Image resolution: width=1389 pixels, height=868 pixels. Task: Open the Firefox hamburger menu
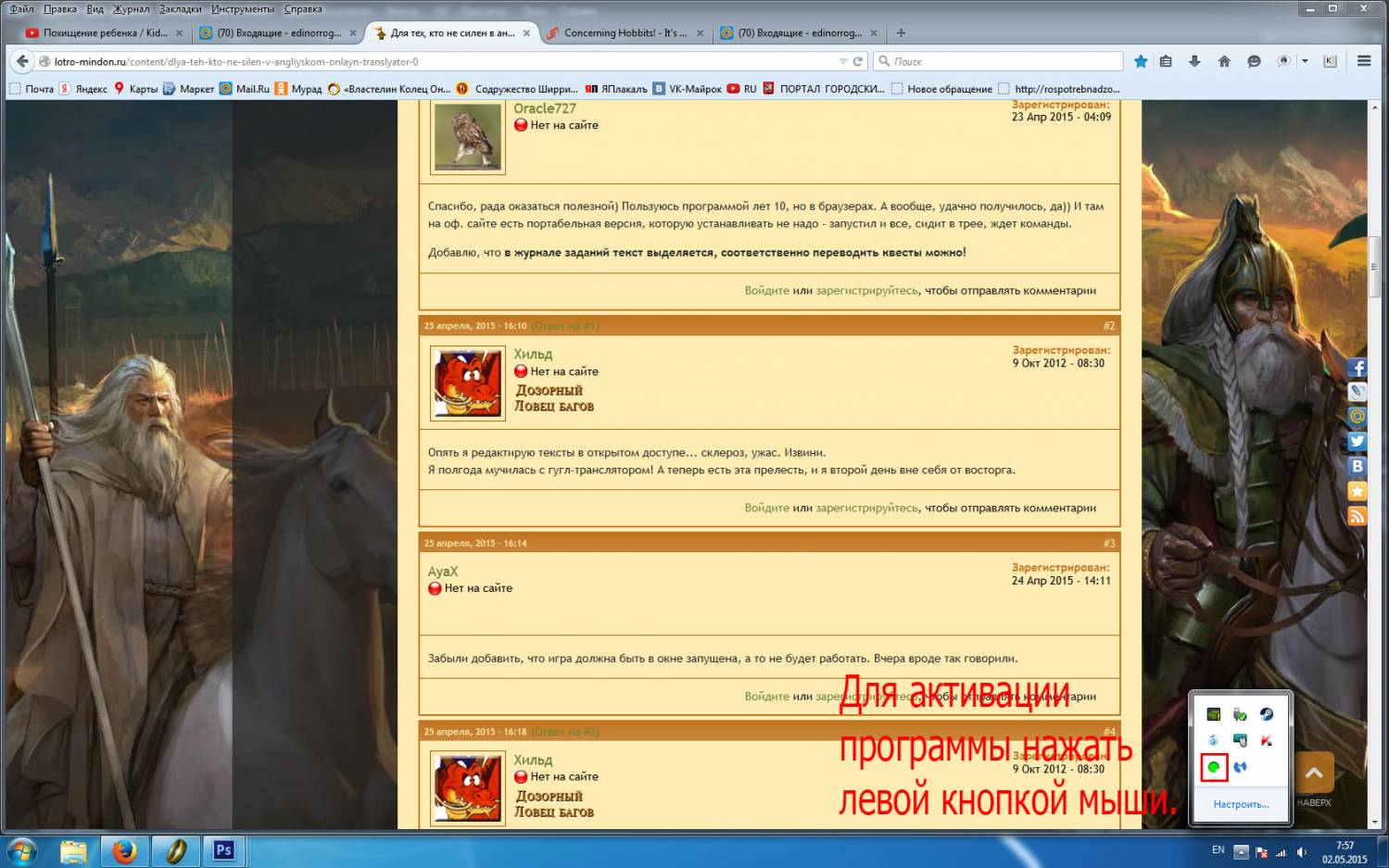click(1363, 61)
